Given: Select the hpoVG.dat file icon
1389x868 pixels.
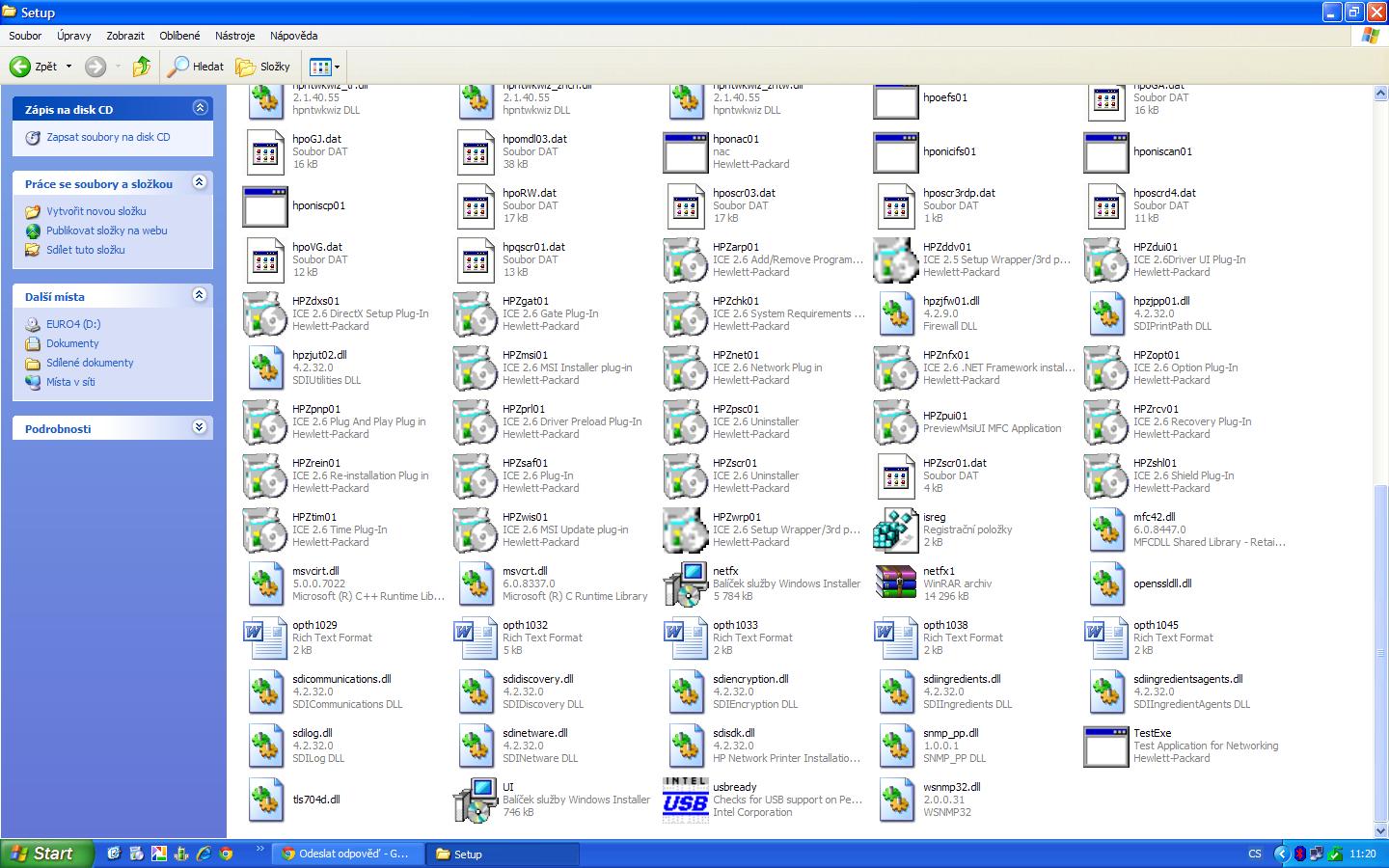Looking at the screenshot, I should [x=265, y=260].
